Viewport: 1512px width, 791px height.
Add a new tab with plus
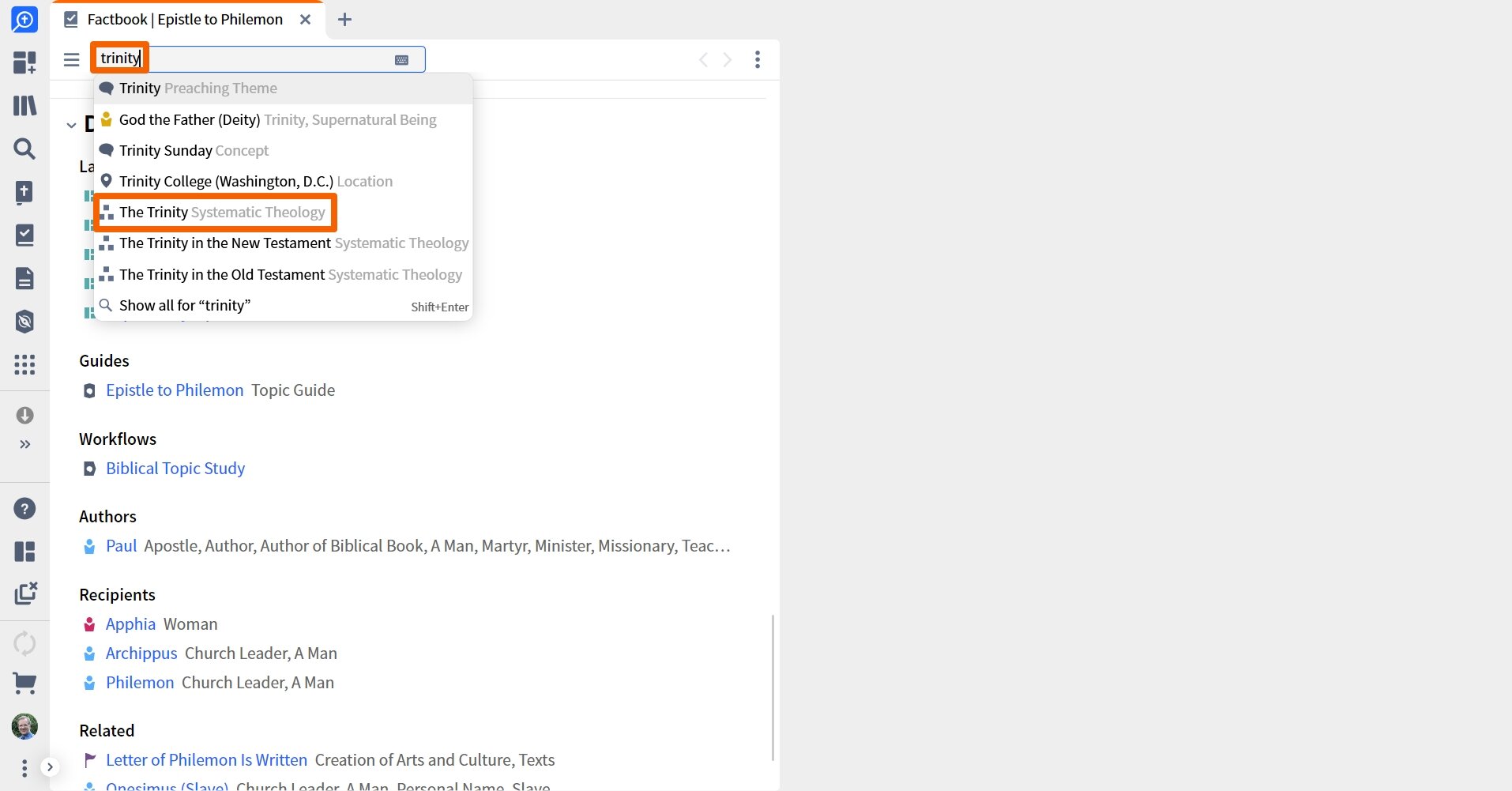[x=344, y=20]
